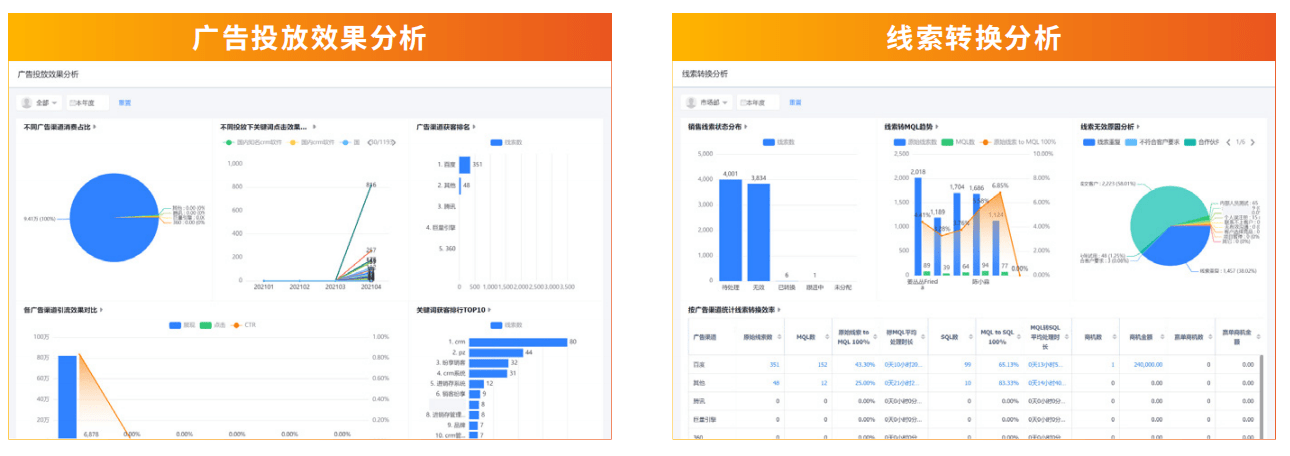The image size is (1290, 456).
Task: Open the 240,000.00 amount link
Action: pyautogui.click(x=1146, y=365)
